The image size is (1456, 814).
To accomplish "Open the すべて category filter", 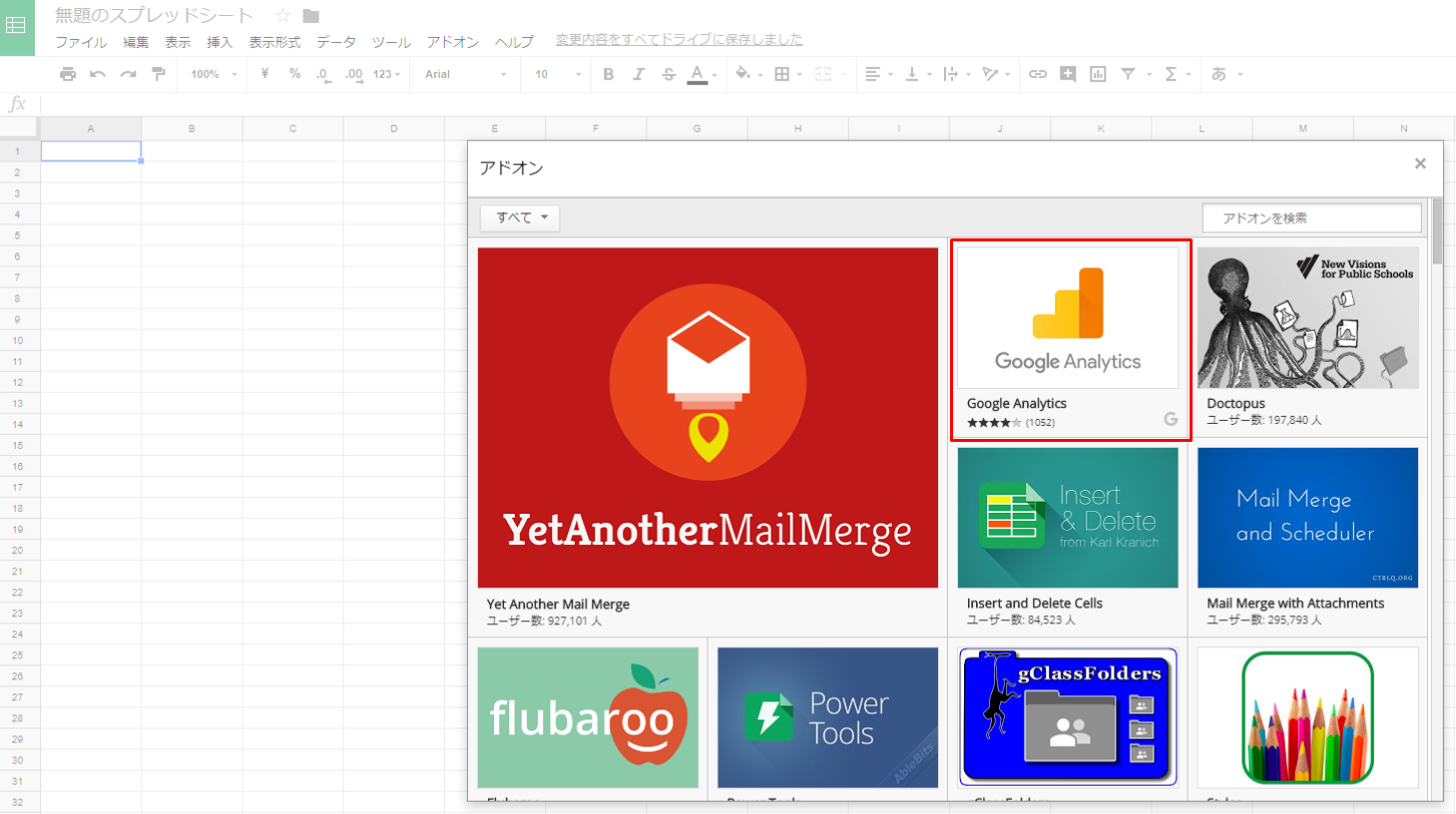I will [520, 217].
